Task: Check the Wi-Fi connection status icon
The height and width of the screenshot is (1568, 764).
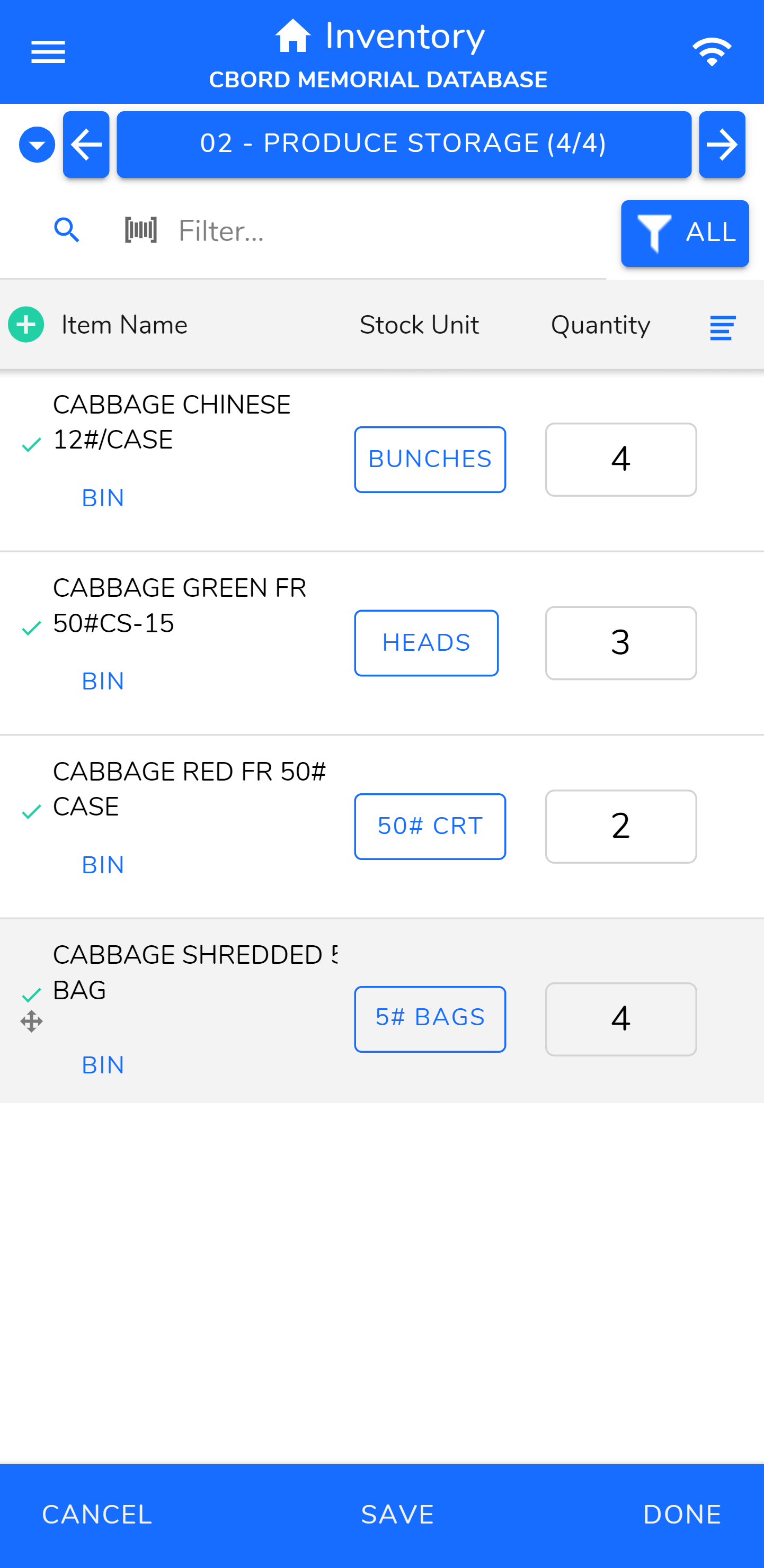Action: (711, 52)
